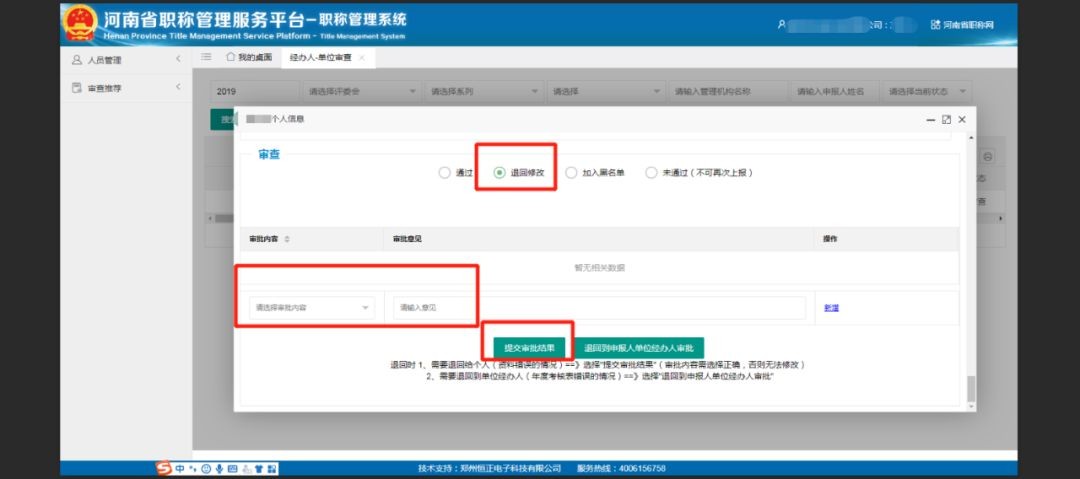This screenshot has height=479, width=1080.
Task: Click background table's left scroll arrow
Action: (x=209, y=218)
